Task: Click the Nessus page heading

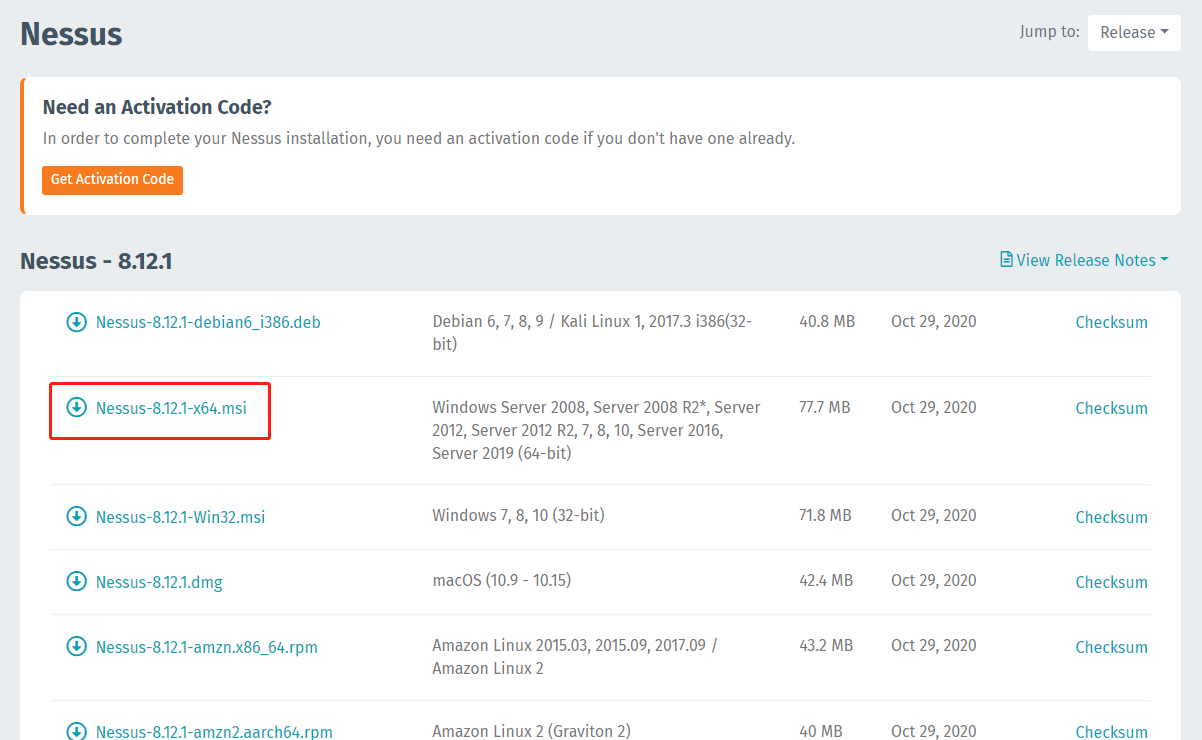Action: click(x=71, y=33)
